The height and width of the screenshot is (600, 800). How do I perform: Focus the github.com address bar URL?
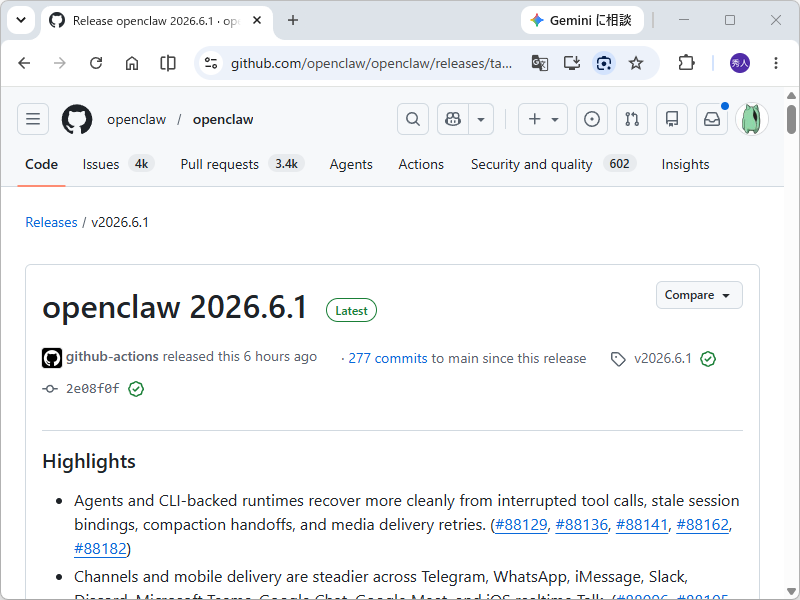coord(371,63)
